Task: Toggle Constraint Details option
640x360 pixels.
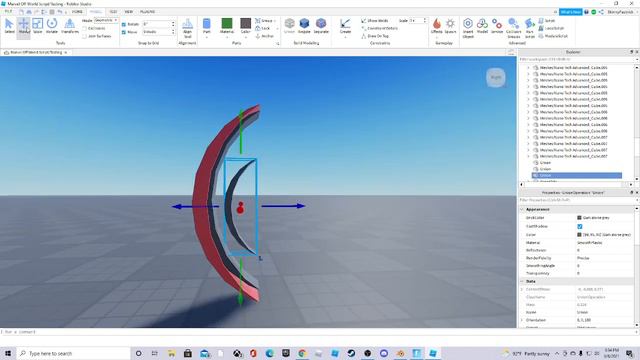Action: pos(380,28)
